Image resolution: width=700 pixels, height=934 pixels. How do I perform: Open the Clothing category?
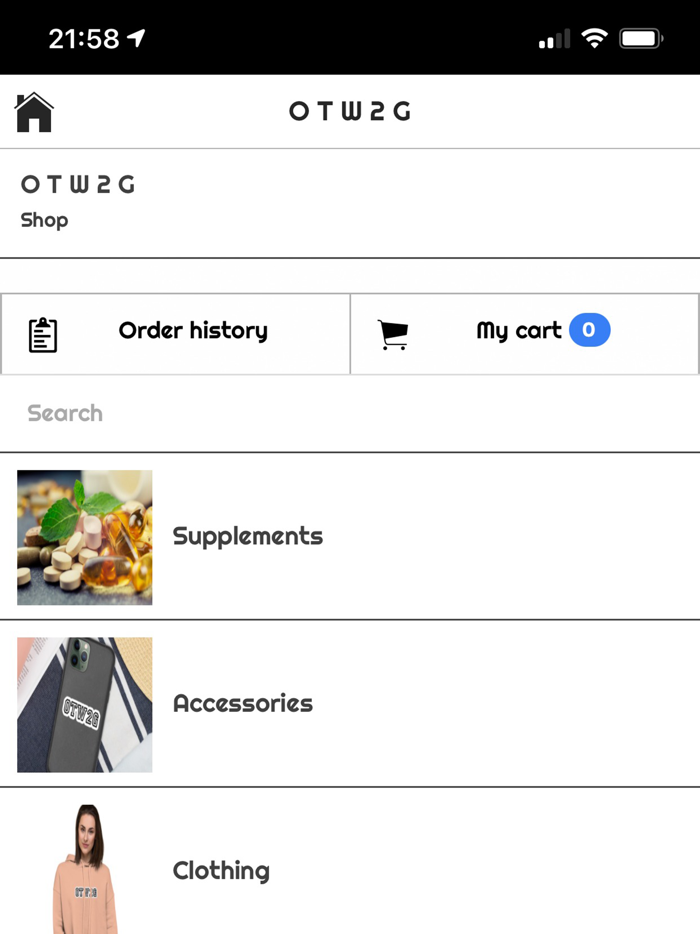pos(221,870)
